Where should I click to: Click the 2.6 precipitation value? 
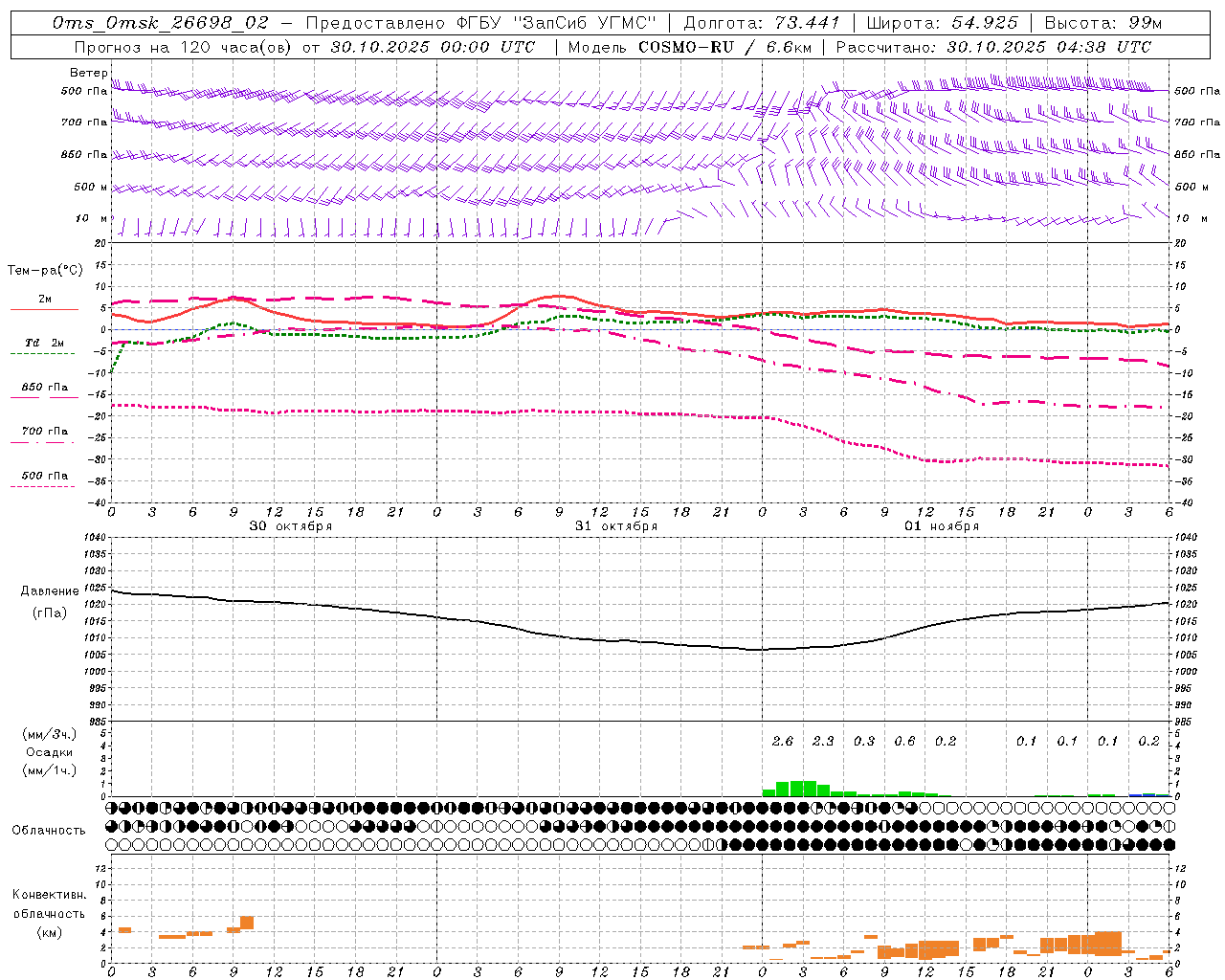(783, 741)
